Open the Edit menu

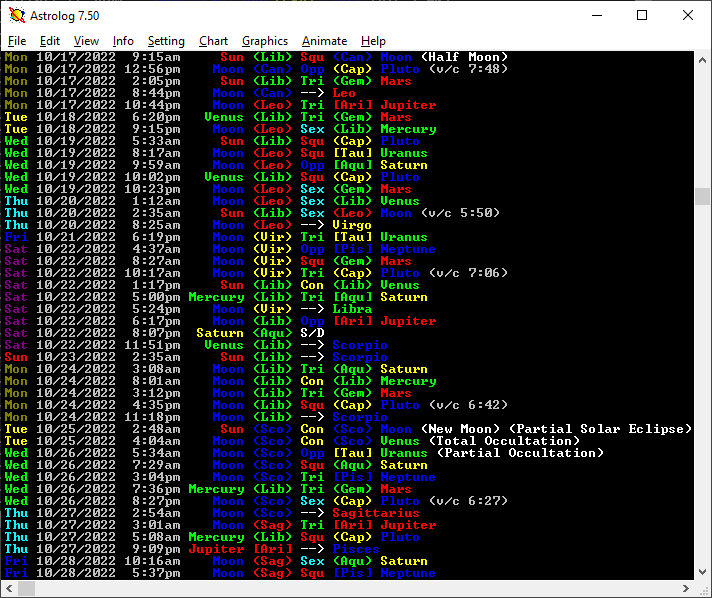pyautogui.click(x=49, y=41)
